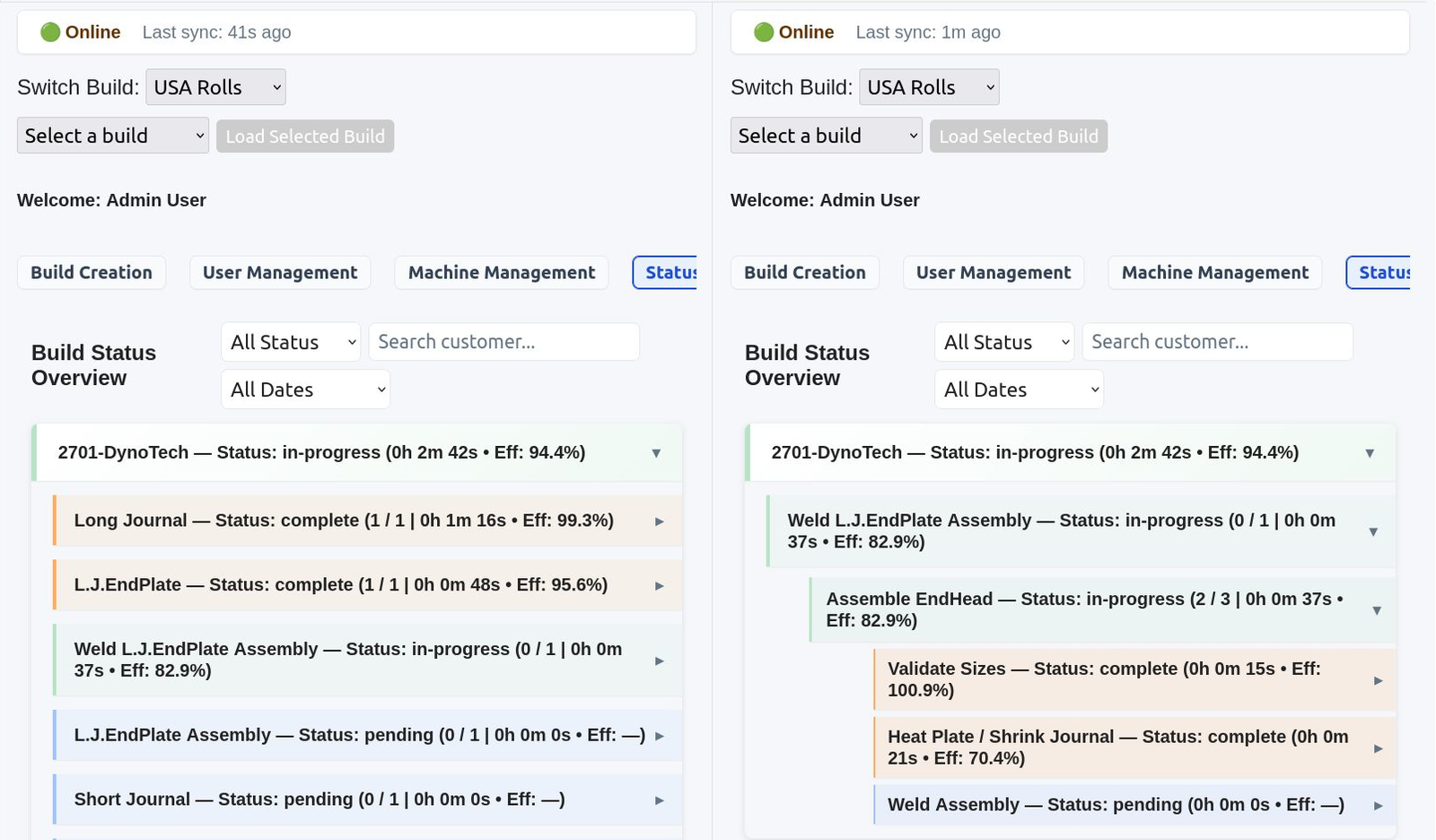Switch to the Build Creation tab
Image resolution: width=1436 pixels, height=840 pixels.
point(91,272)
